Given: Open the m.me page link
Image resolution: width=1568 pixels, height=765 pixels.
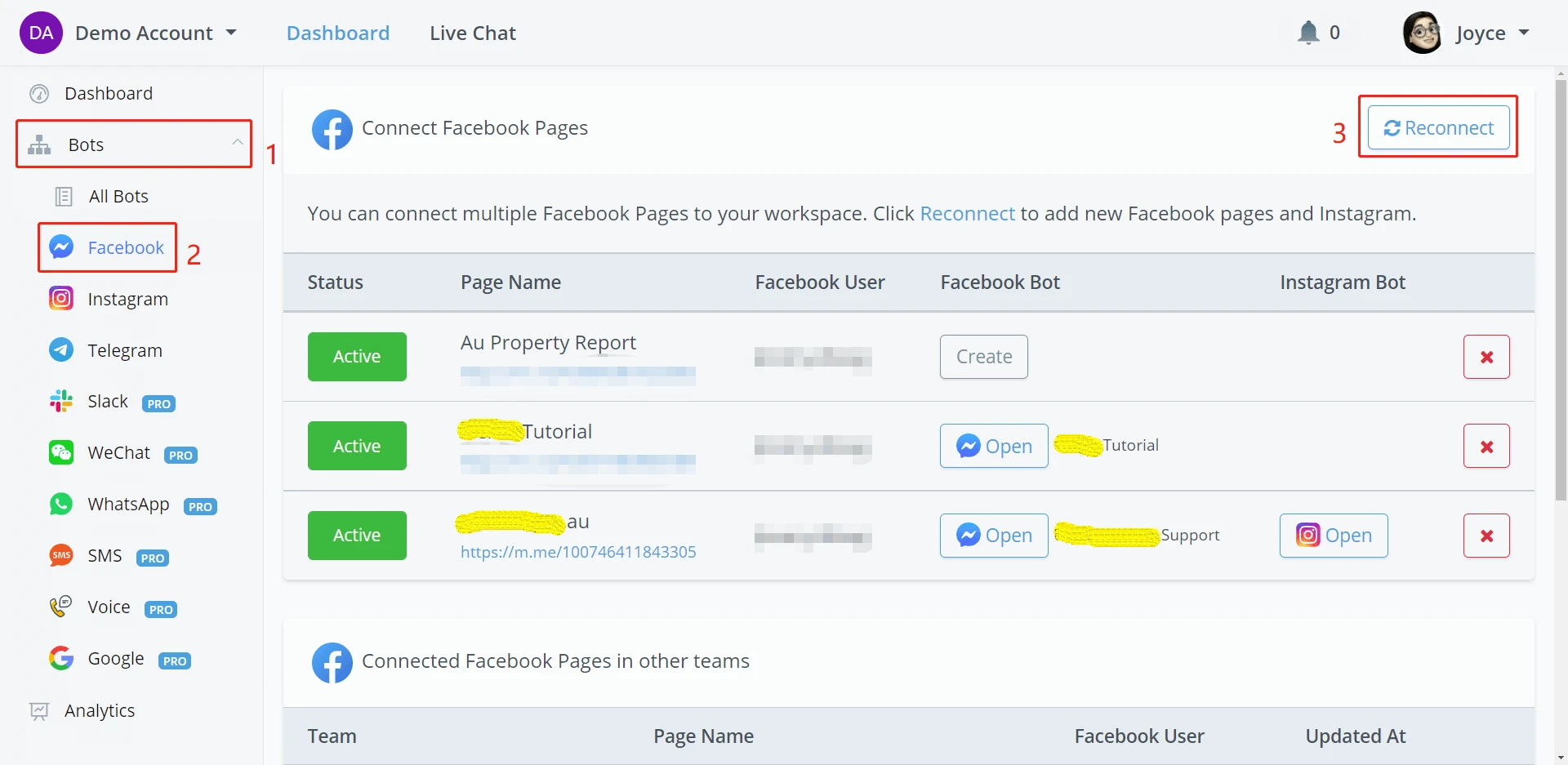Looking at the screenshot, I should [578, 552].
